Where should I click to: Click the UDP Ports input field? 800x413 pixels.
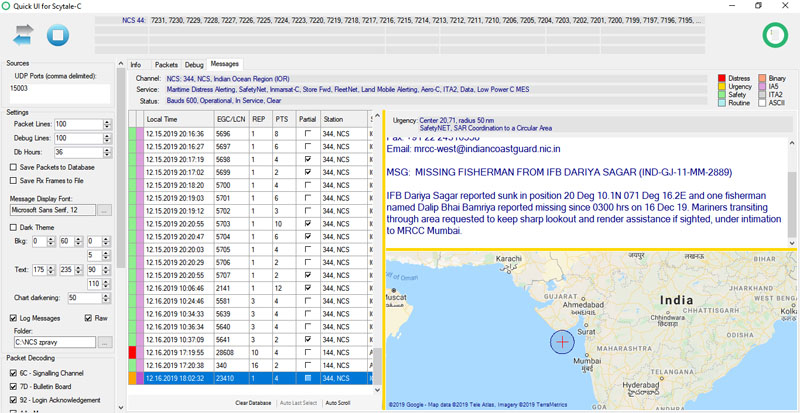pyautogui.click(x=60, y=93)
